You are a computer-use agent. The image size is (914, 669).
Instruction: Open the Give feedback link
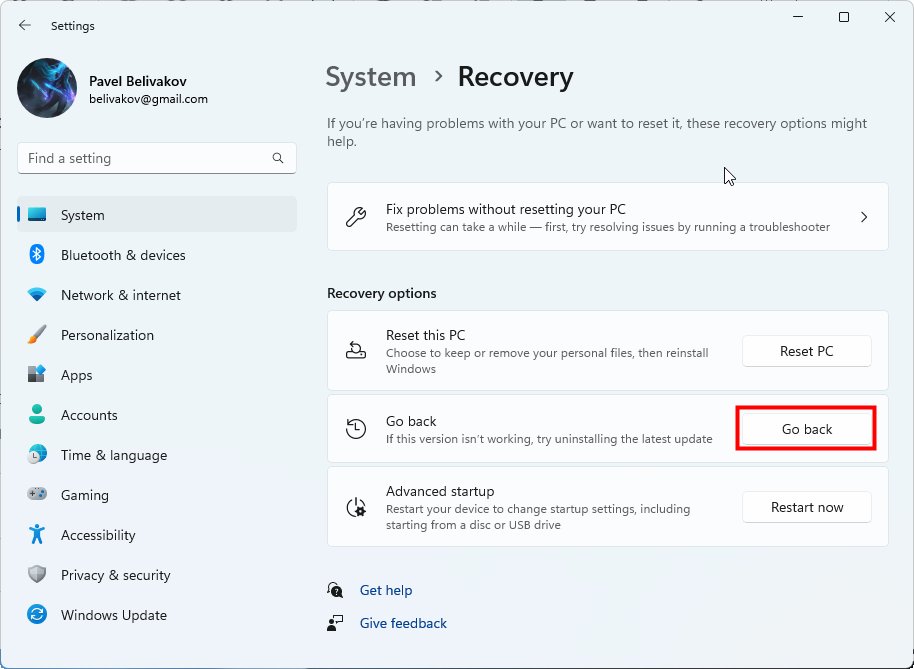pyautogui.click(x=403, y=623)
